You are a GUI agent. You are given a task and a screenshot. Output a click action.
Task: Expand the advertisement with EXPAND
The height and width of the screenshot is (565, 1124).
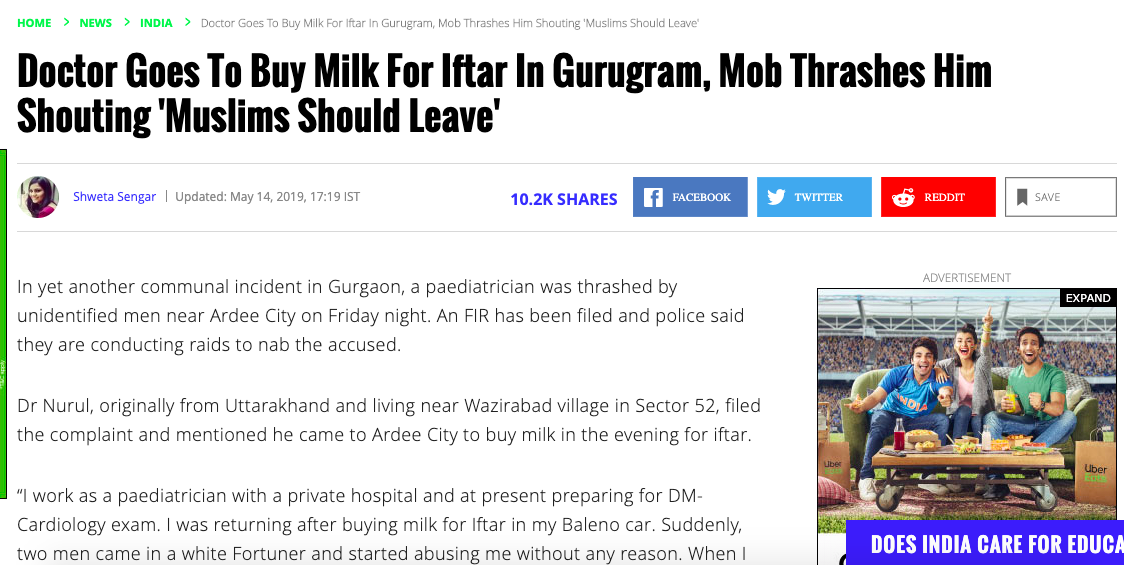pos(1087,298)
